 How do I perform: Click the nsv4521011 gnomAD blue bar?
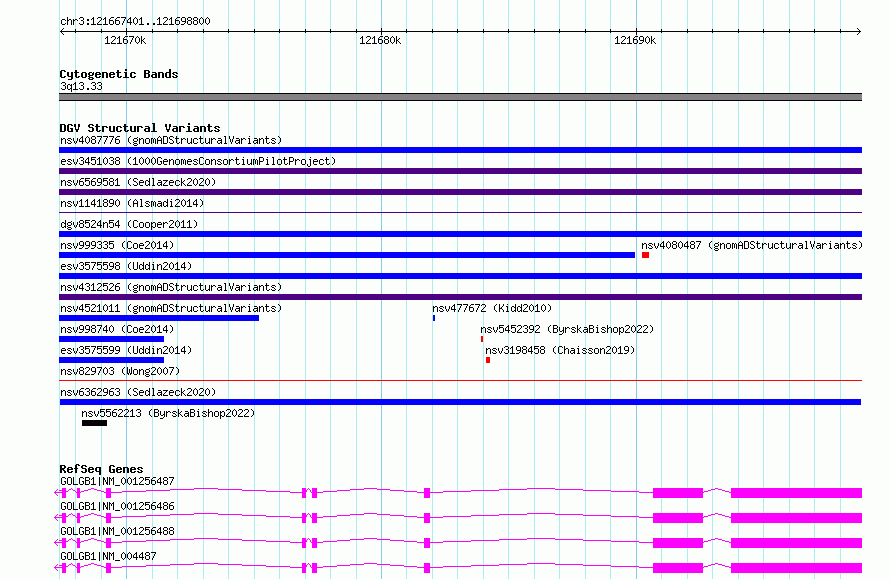pos(159,318)
